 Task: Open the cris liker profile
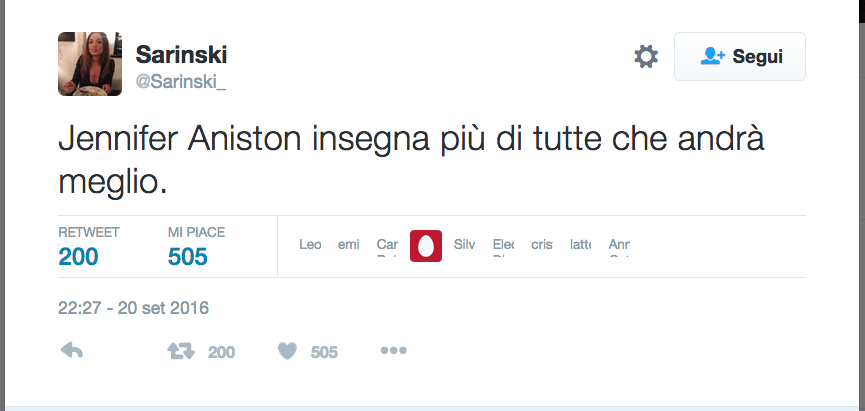[542, 245]
